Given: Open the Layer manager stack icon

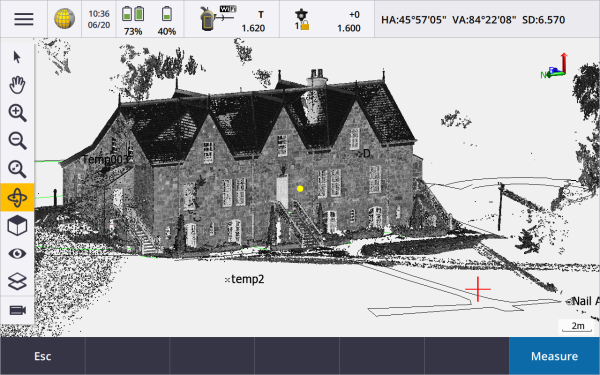Looking at the screenshot, I should pyautogui.click(x=17, y=282).
